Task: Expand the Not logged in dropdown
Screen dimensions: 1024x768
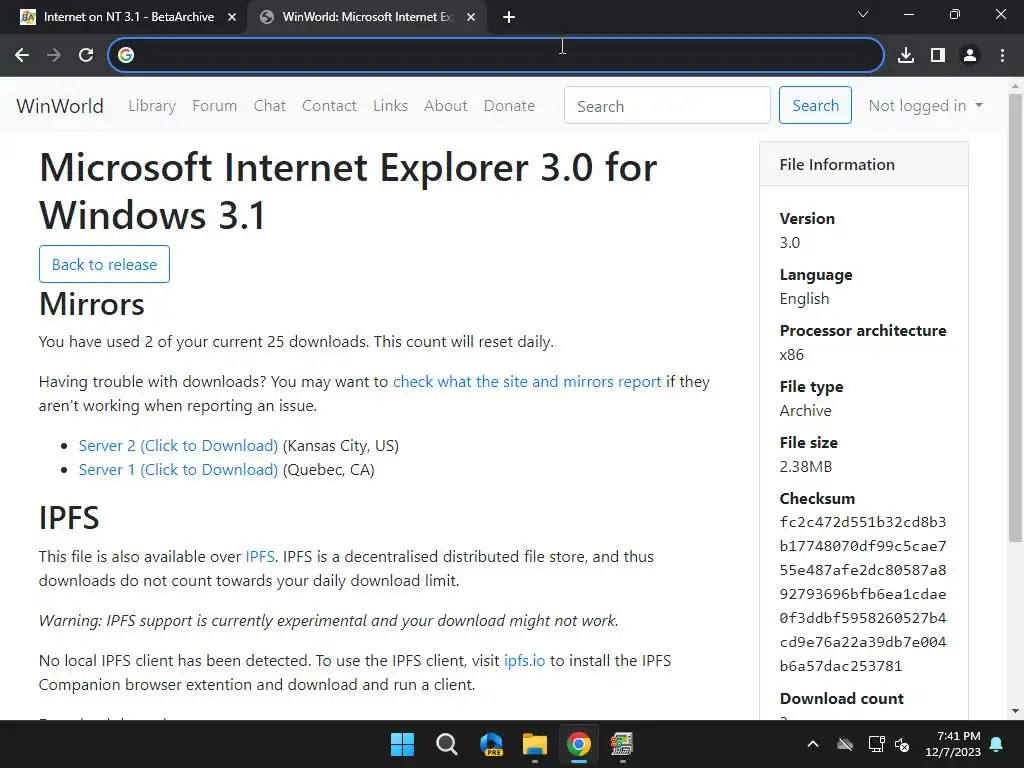Action: coord(925,106)
